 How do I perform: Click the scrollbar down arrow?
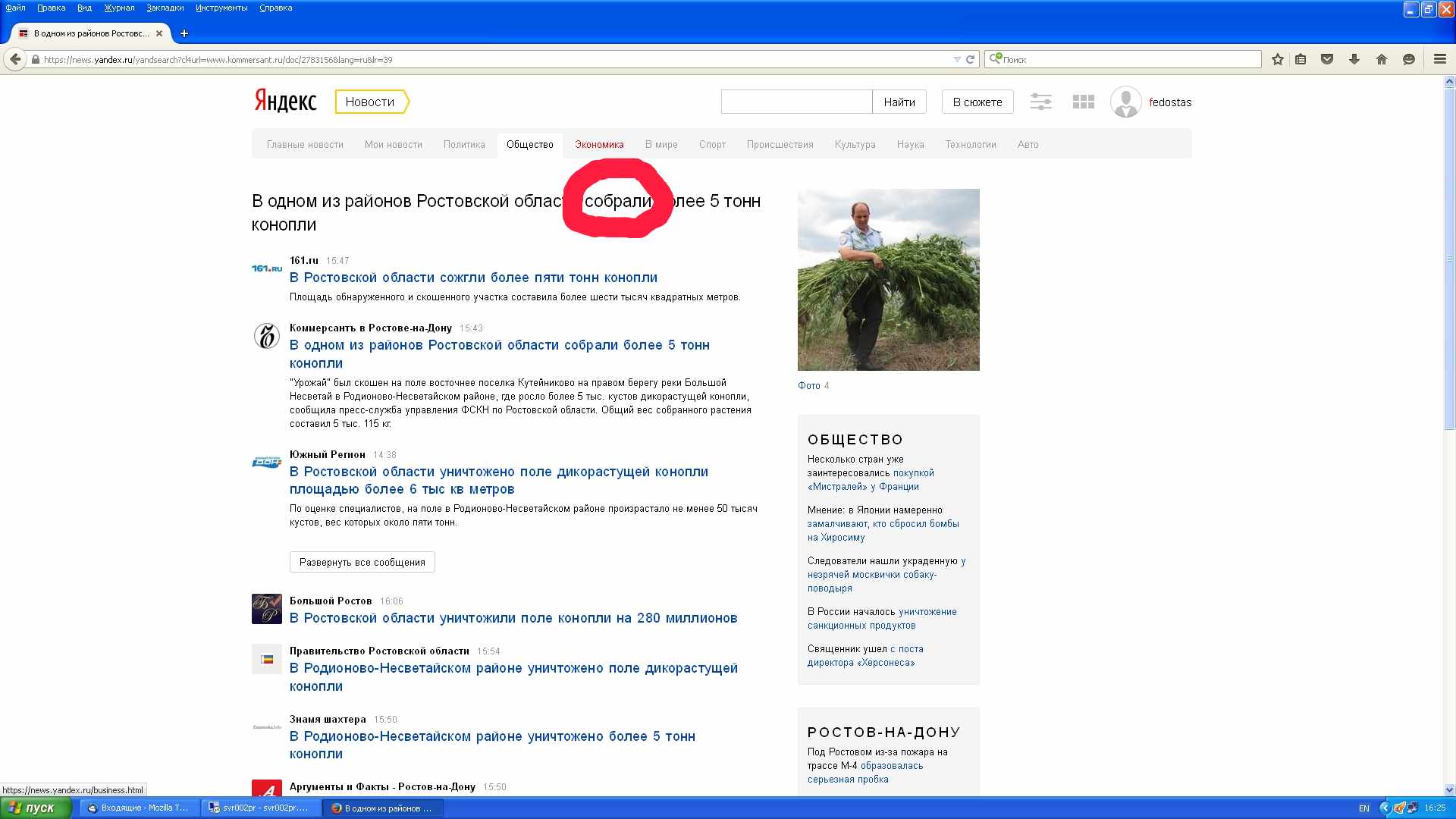click(x=1450, y=789)
